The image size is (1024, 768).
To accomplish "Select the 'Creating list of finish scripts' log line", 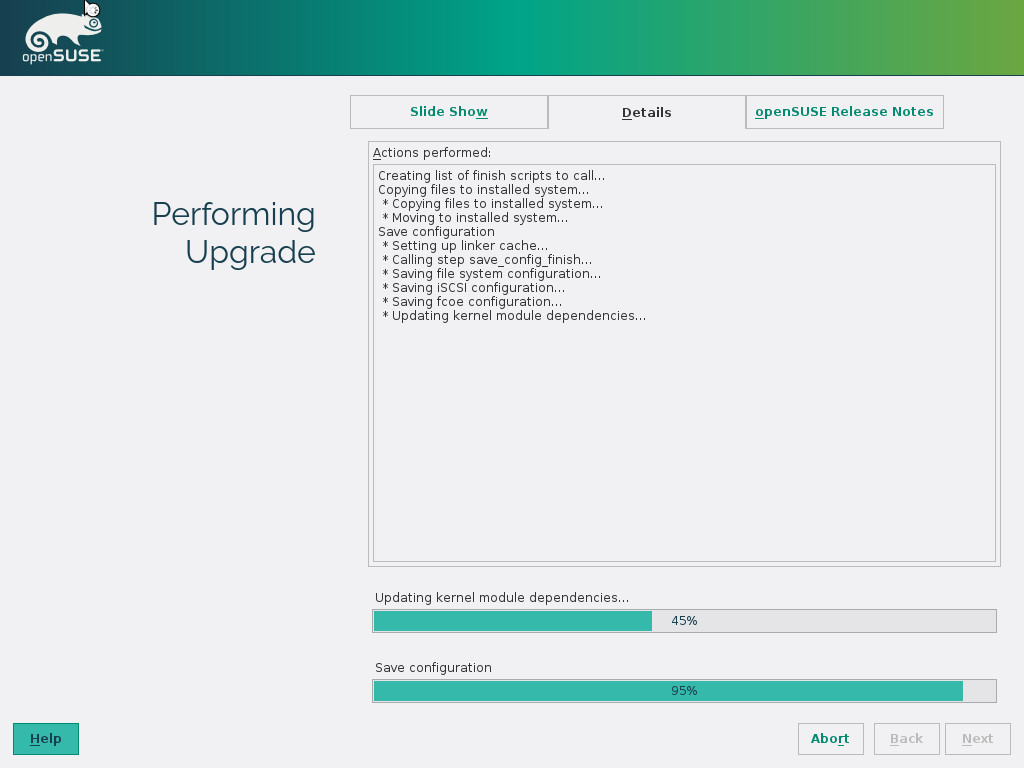I will click(x=491, y=176).
